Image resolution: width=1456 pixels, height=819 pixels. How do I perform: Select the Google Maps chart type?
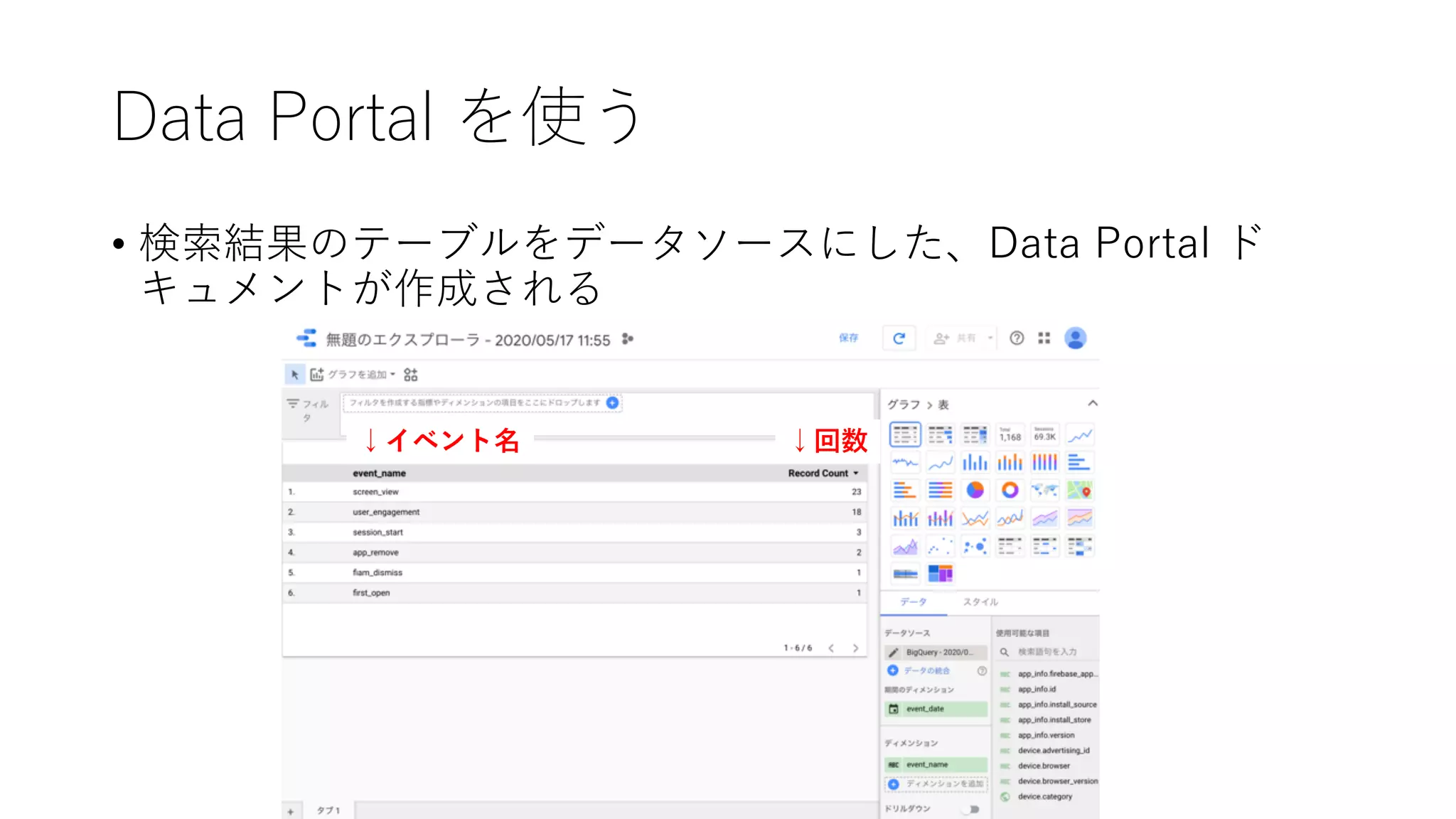pyautogui.click(x=1079, y=490)
